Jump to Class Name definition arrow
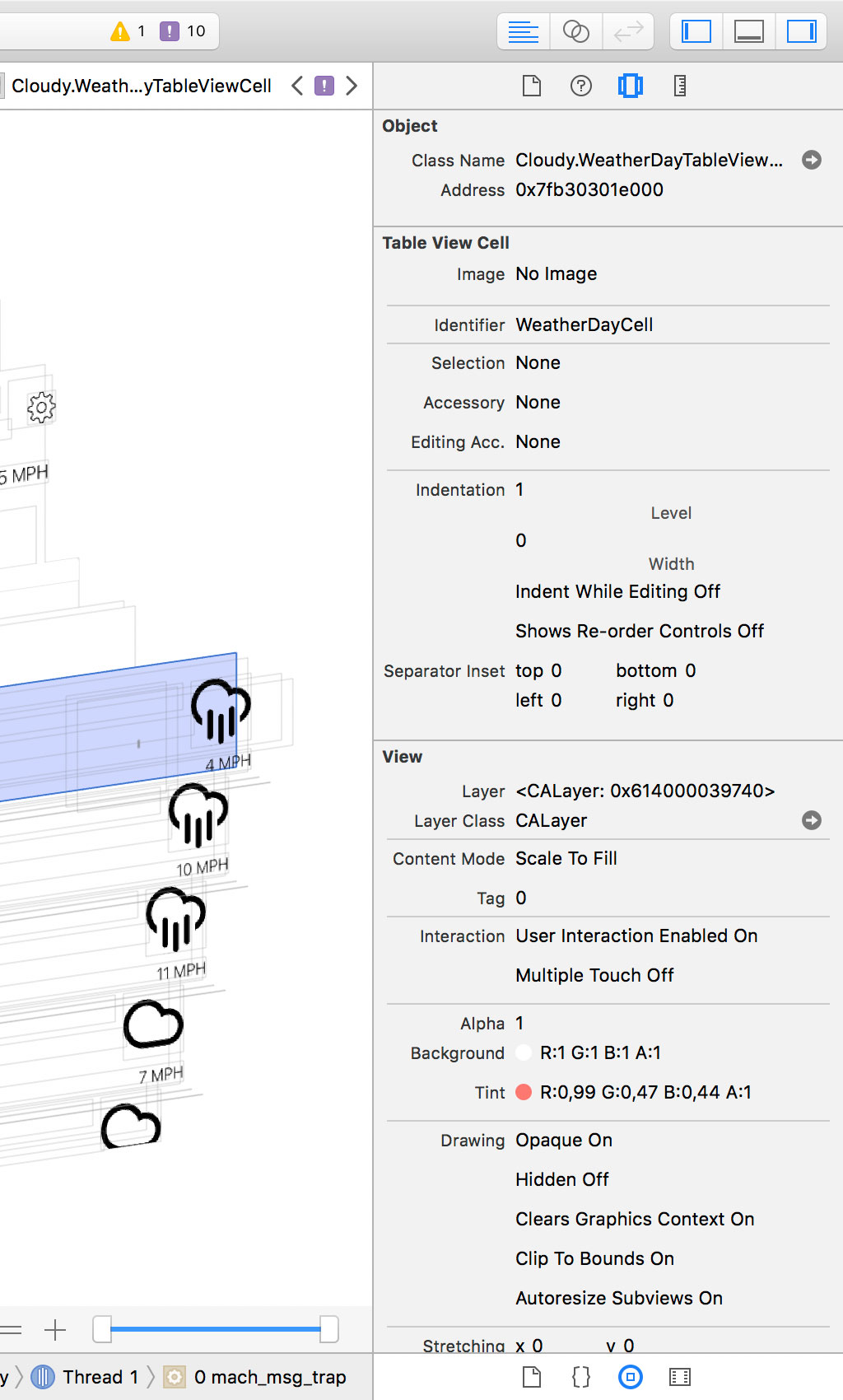Viewport: 843px width, 1400px height. click(x=812, y=160)
